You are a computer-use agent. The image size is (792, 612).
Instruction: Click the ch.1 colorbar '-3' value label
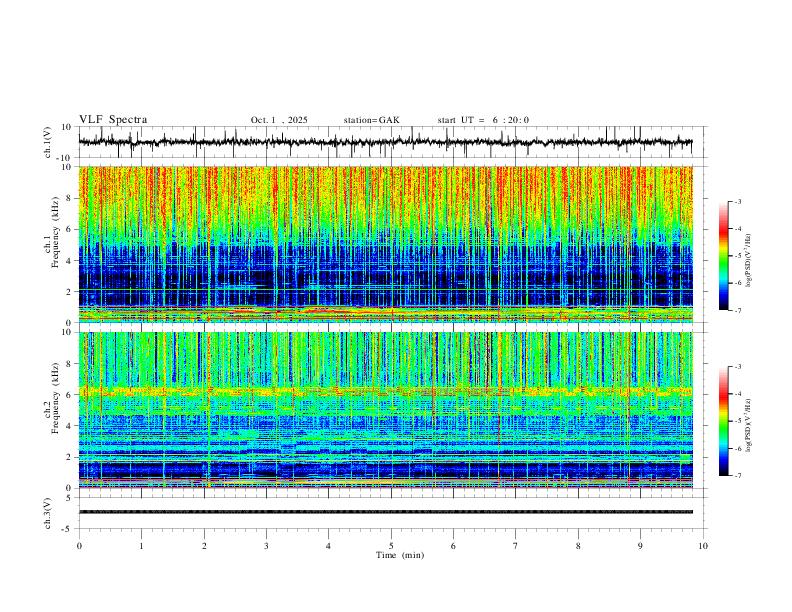[x=738, y=202]
